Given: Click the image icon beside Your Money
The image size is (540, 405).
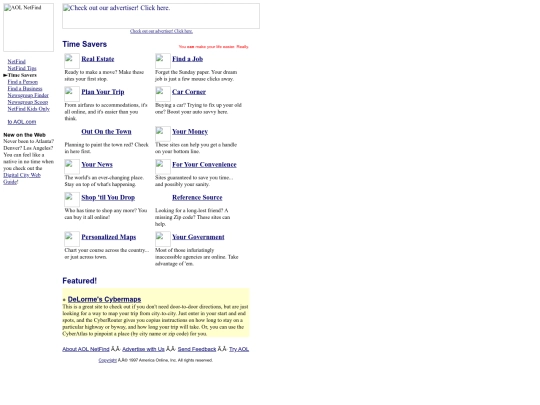Looking at the screenshot, I should tap(163, 134).
